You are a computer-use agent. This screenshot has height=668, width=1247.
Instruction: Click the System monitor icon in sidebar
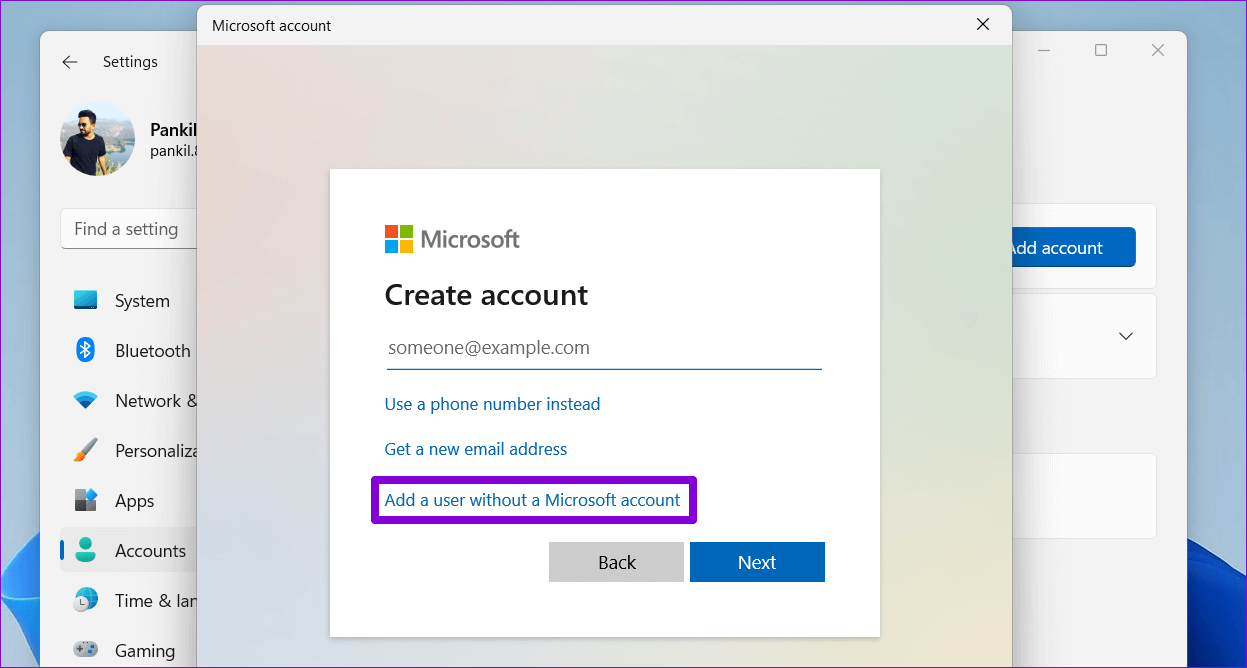pyautogui.click(x=85, y=301)
